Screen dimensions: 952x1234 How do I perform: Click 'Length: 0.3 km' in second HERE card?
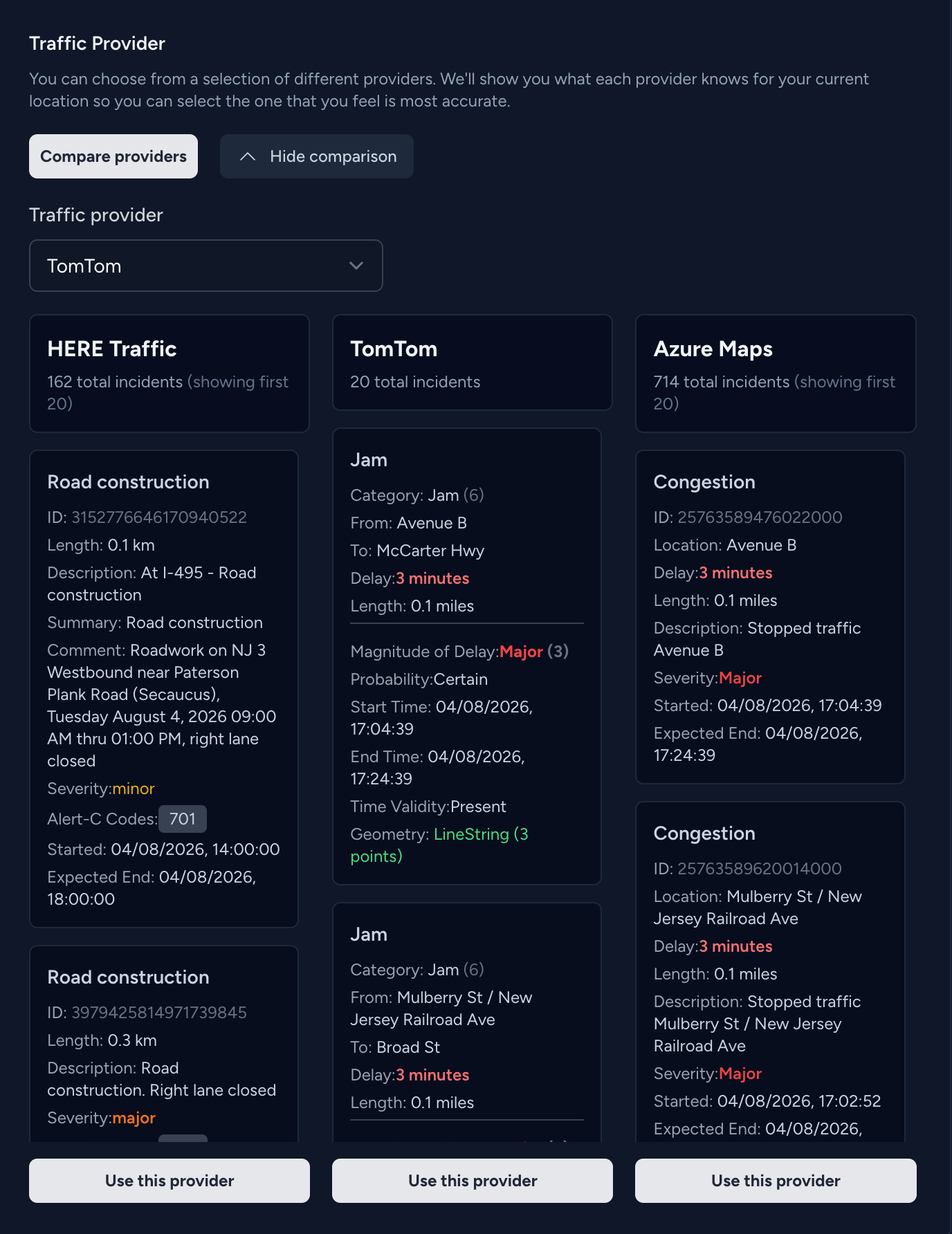pyautogui.click(x=102, y=1040)
